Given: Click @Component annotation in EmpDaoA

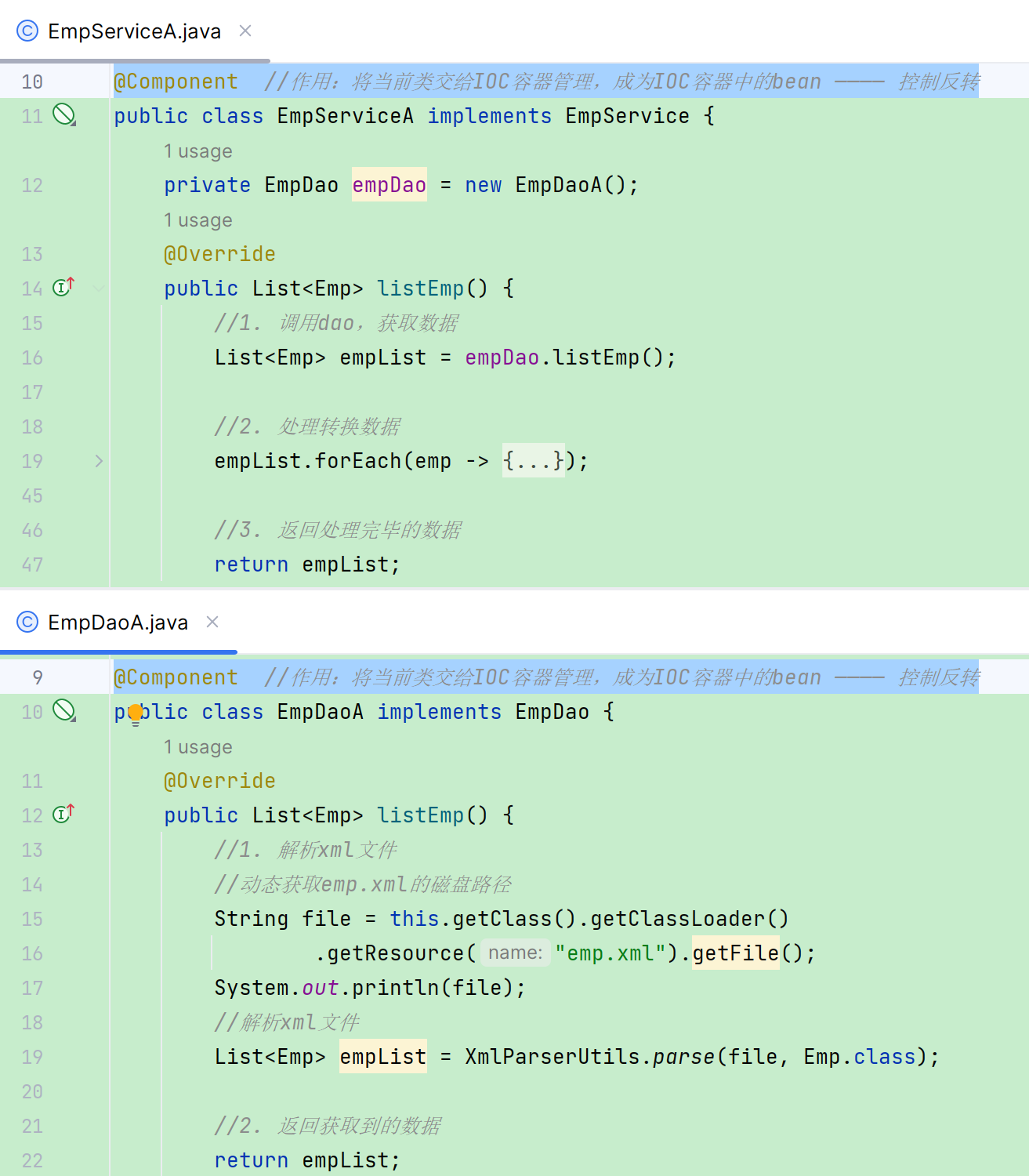Looking at the screenshot, I should pyautogui.click(x=176, y=677).
